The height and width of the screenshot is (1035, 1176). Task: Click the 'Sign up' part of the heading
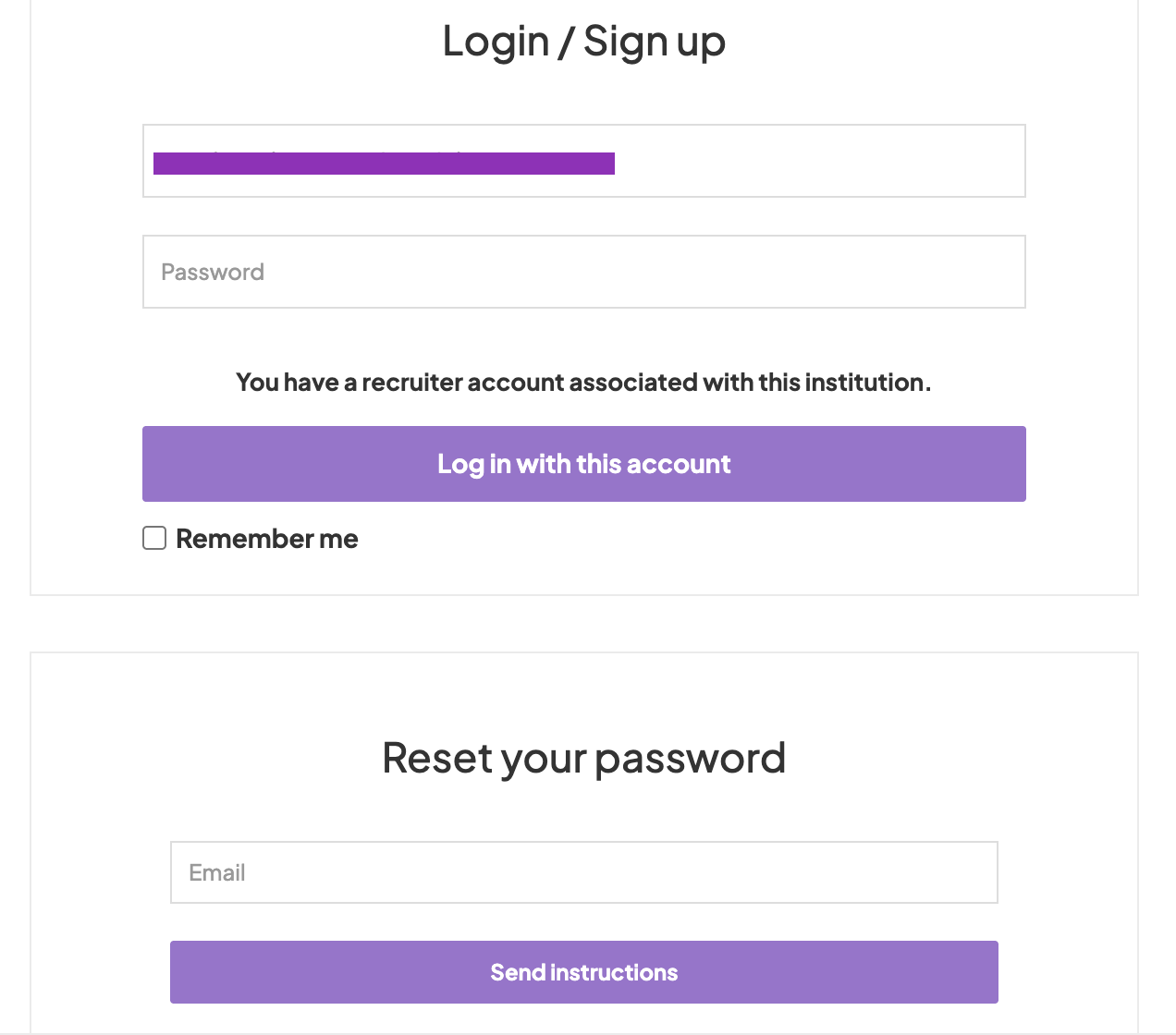654,42
